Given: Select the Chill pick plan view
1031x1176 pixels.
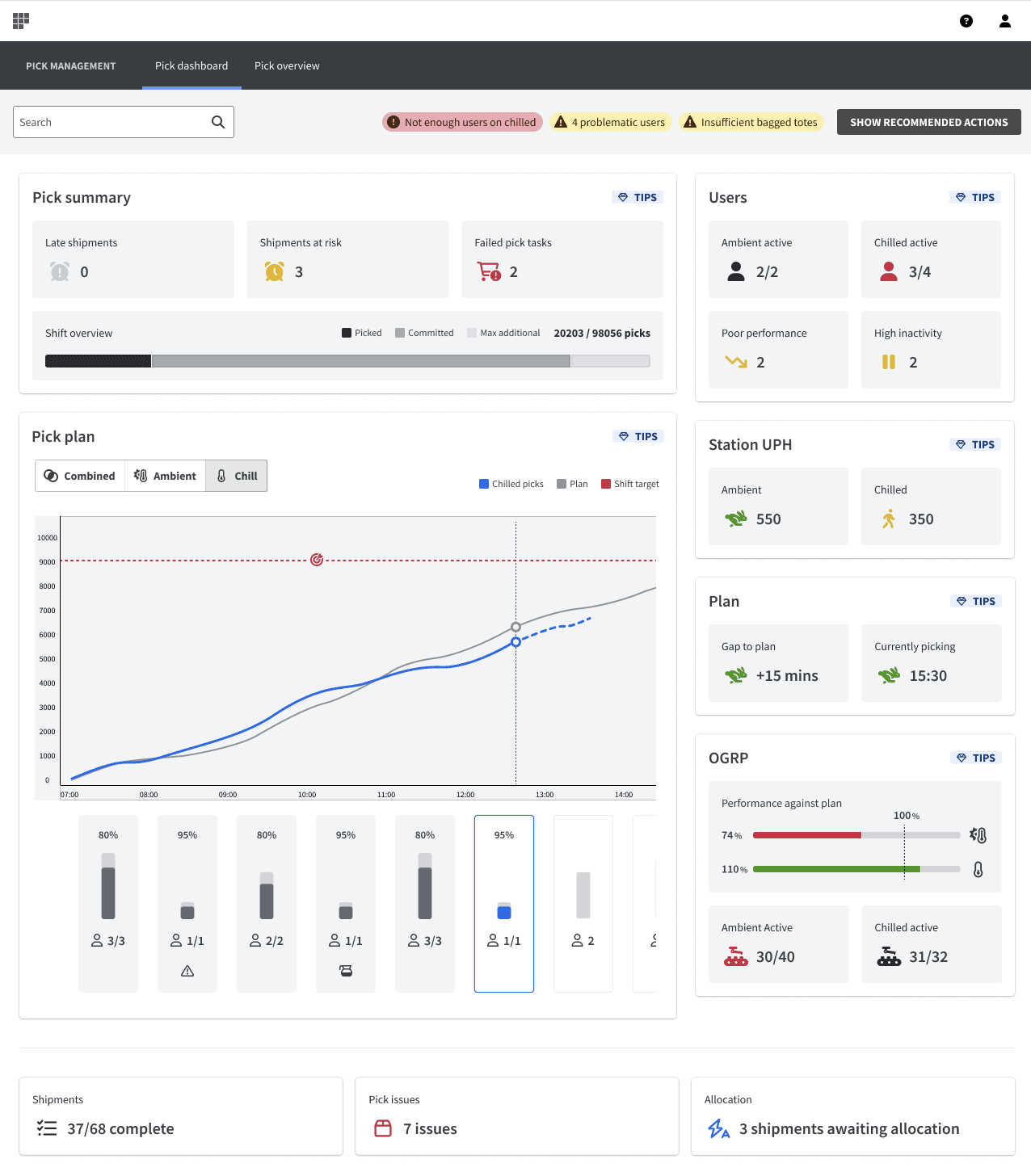Looking at the screenshot, I should [236, 476].
